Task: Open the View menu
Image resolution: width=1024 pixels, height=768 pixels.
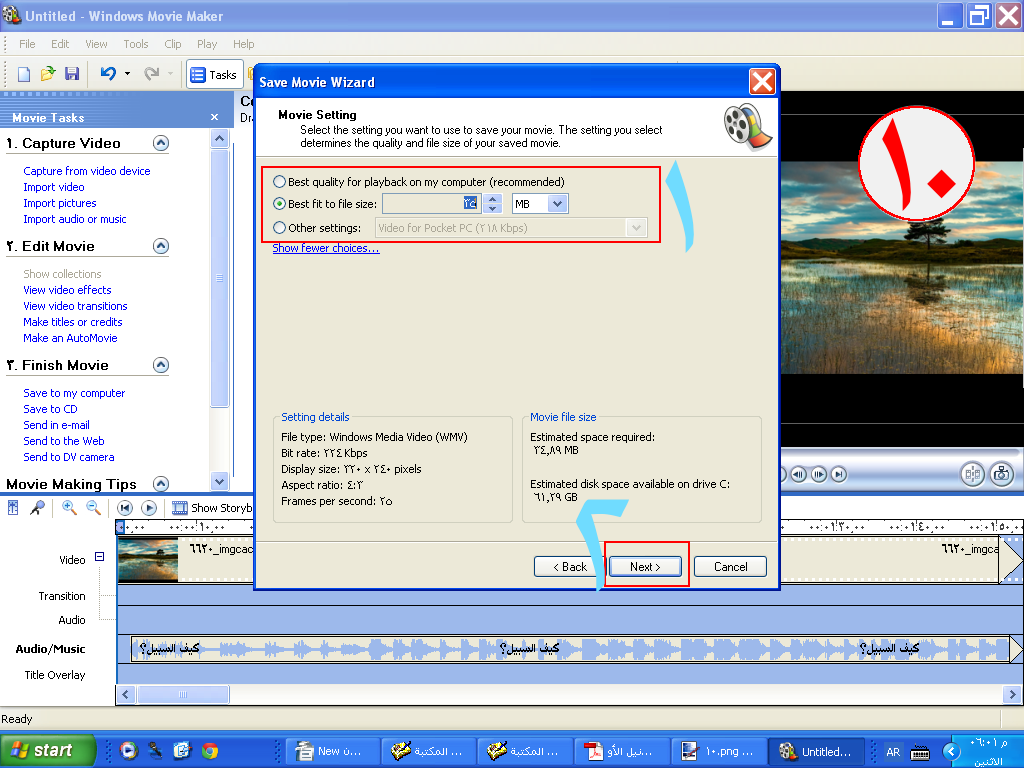Action: tap(96, 44)
